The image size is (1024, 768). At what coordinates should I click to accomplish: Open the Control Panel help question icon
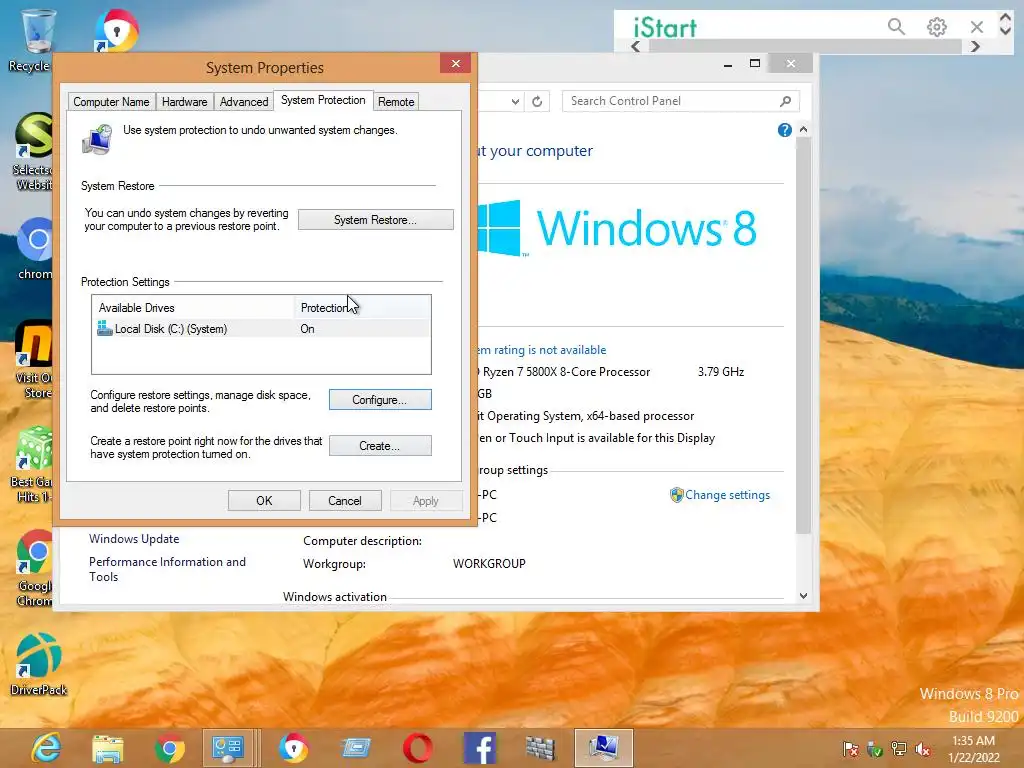pyautogui.click(x=784, y=130)
